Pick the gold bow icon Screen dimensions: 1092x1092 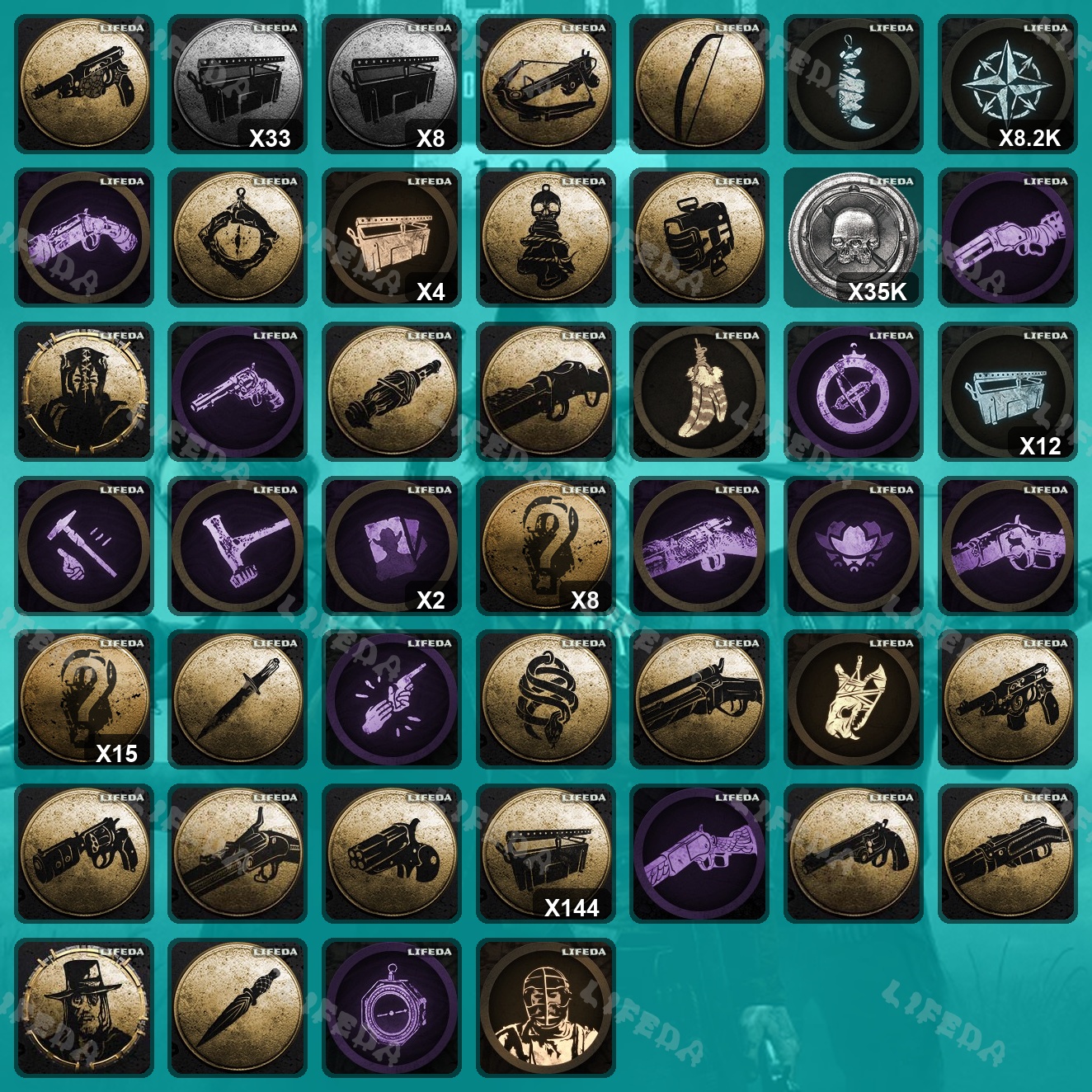point(699,83)
